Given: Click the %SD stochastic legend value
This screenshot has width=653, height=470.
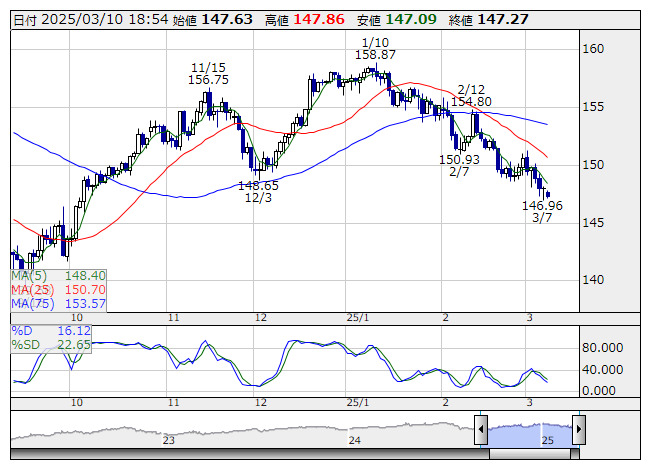Looking at the screenshot, I should pyautogui.click(x=74, y=344).
